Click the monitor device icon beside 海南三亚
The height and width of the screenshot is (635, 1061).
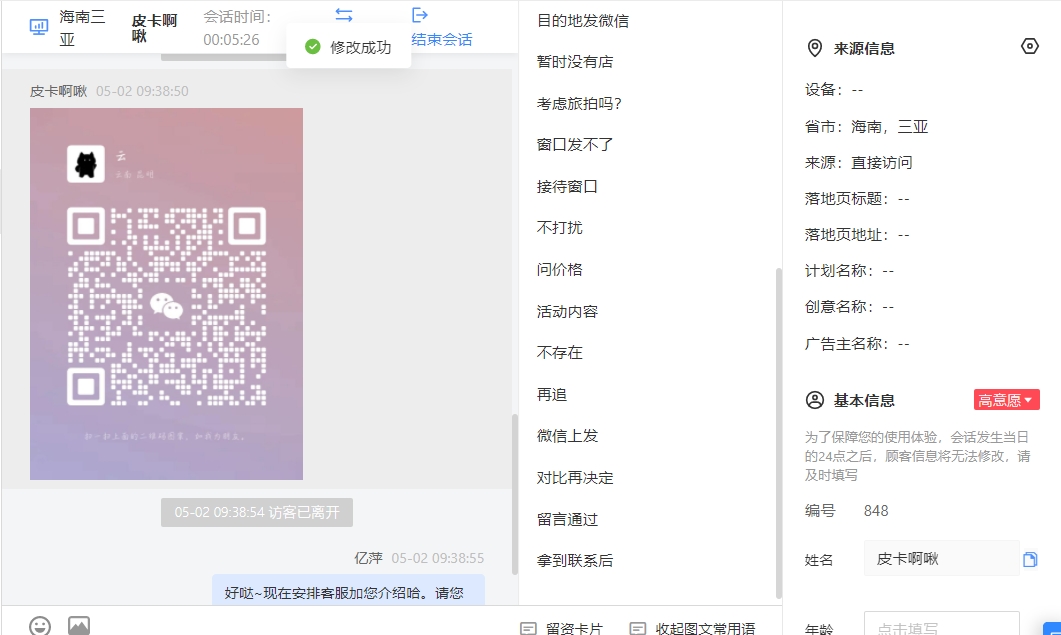click(x=39, y=26)
